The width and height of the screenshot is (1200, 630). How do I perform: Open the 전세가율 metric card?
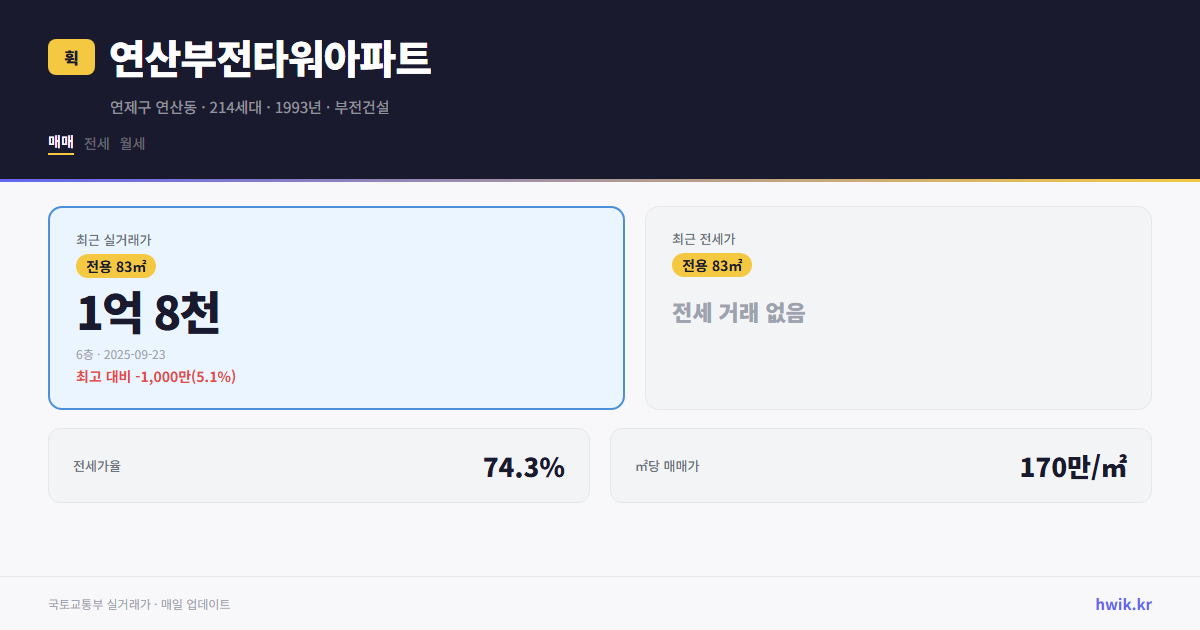click(320, 465)
